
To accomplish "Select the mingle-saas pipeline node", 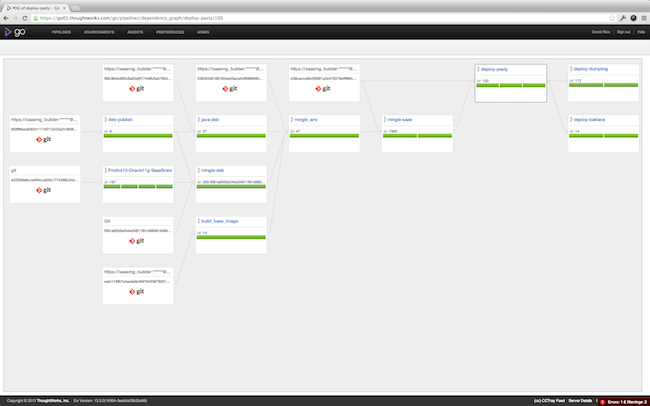I will click(402, 120).
